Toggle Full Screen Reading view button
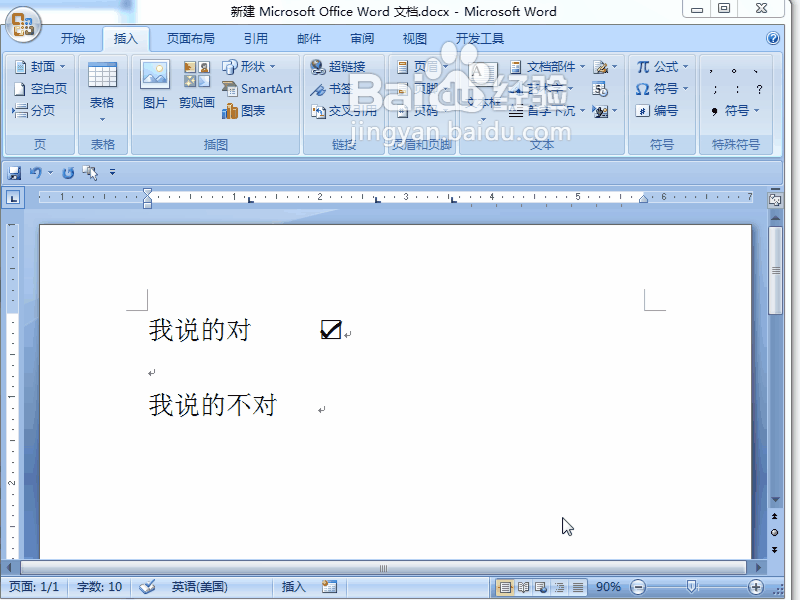Screen dimensions: 800x600 [522, 587]
